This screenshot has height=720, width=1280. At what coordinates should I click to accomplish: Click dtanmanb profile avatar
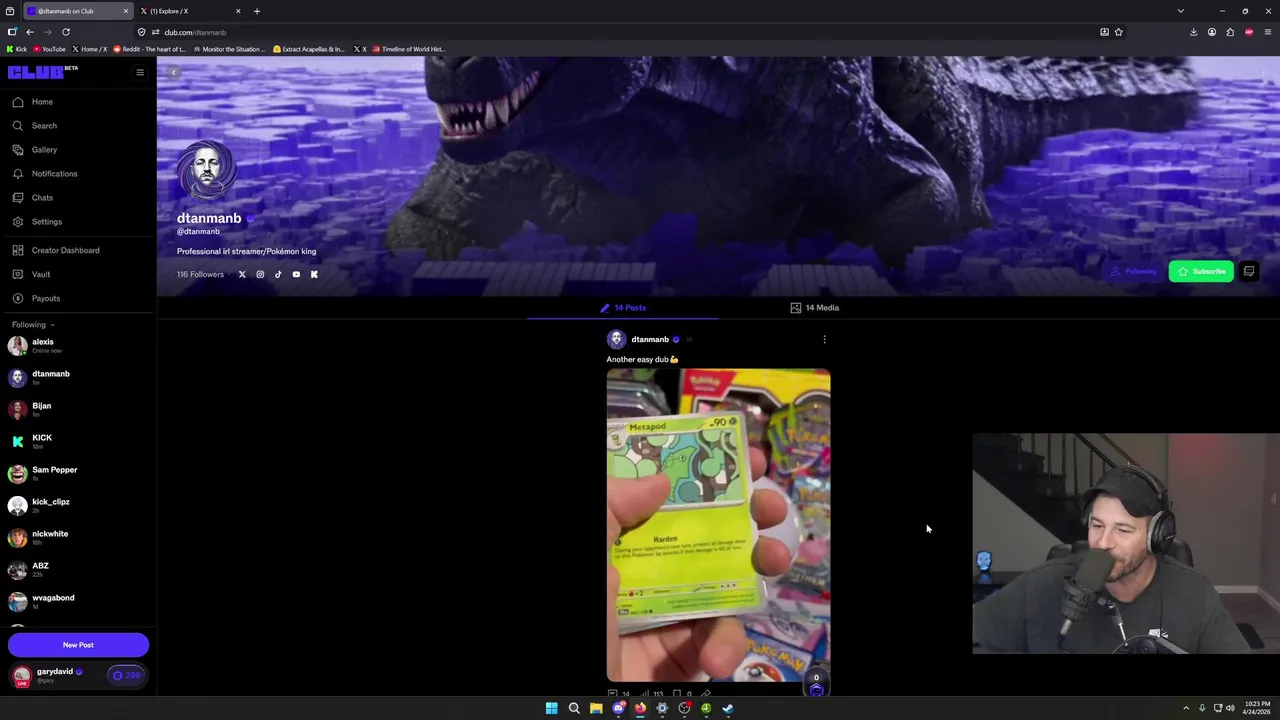pyautogui.click(x=207, y=171)
